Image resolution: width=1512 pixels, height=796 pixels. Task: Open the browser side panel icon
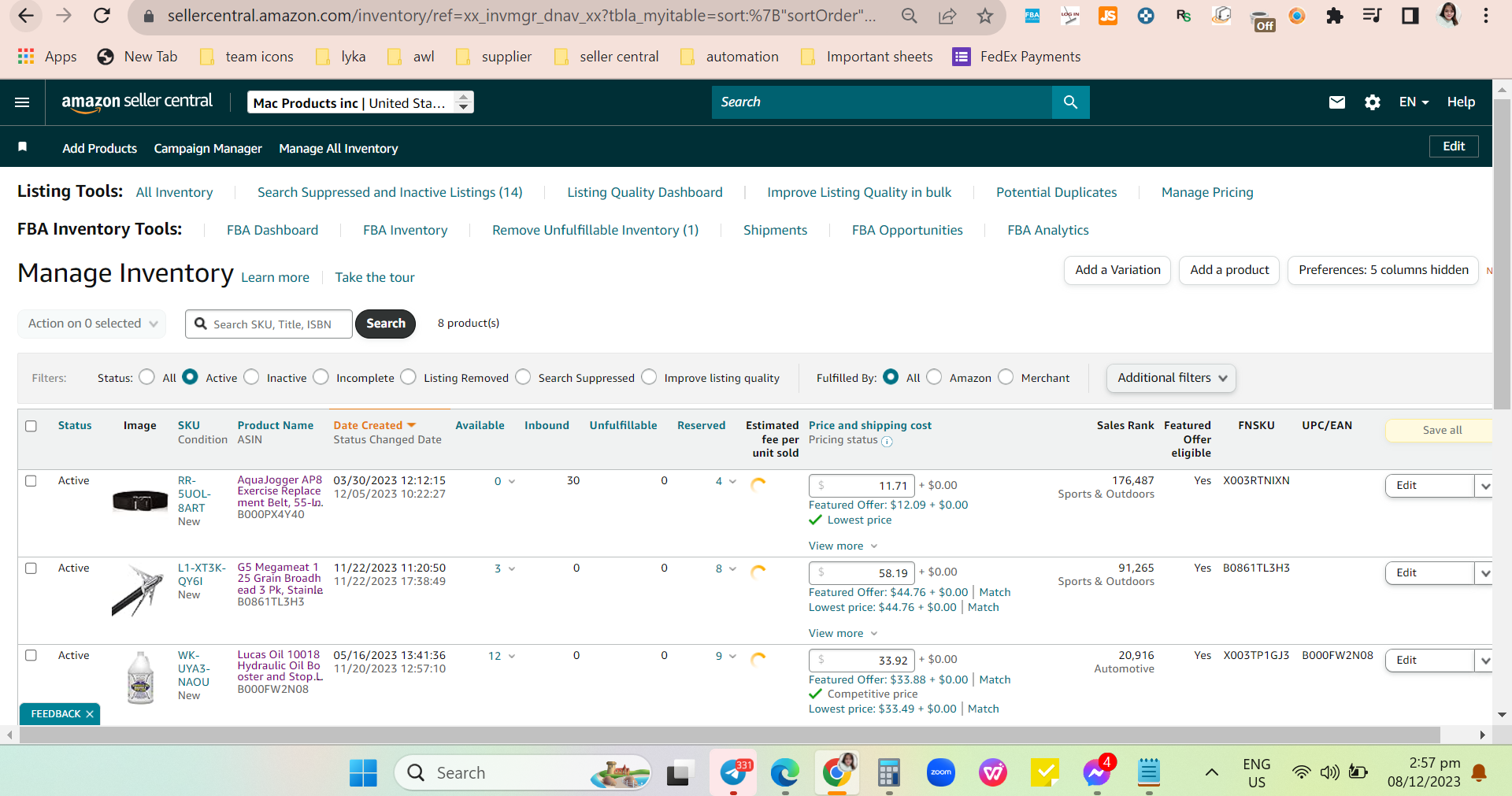(1410, 16)
